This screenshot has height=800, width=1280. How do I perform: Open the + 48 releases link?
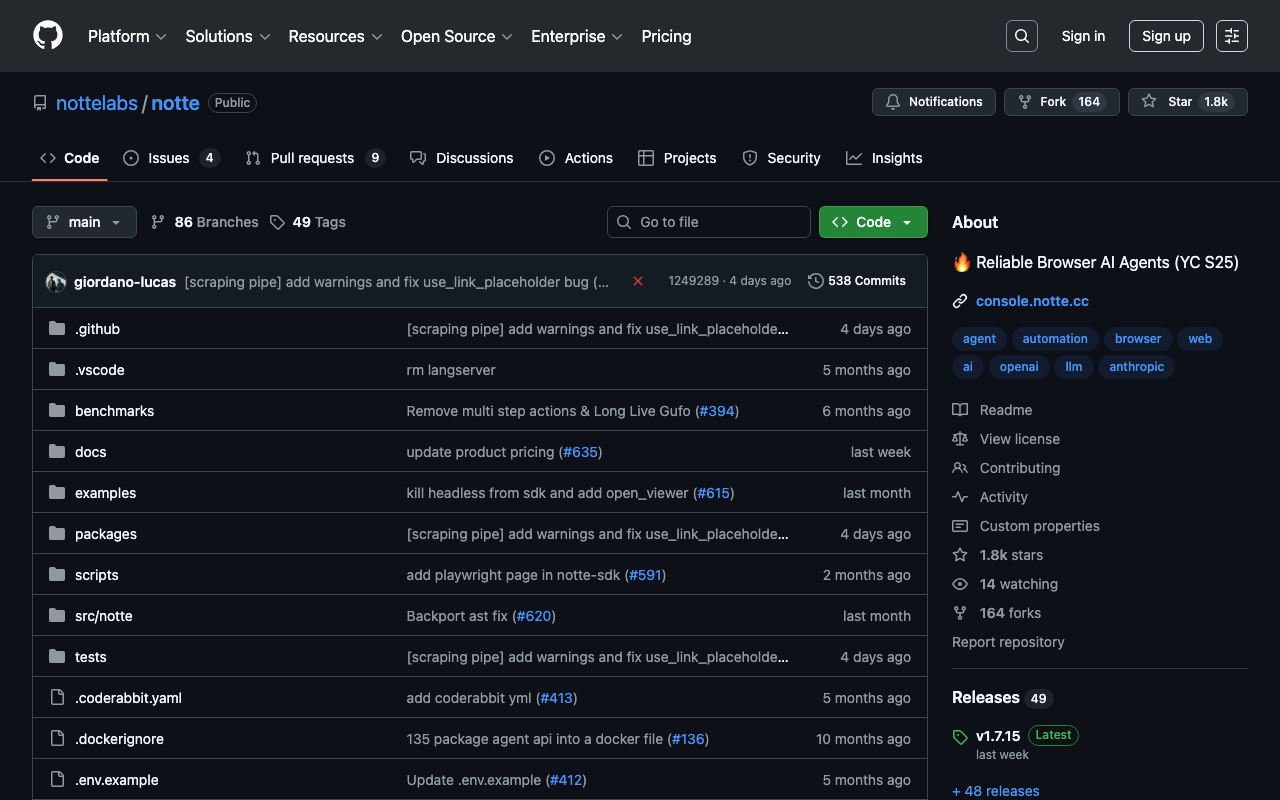click(995, 791)
